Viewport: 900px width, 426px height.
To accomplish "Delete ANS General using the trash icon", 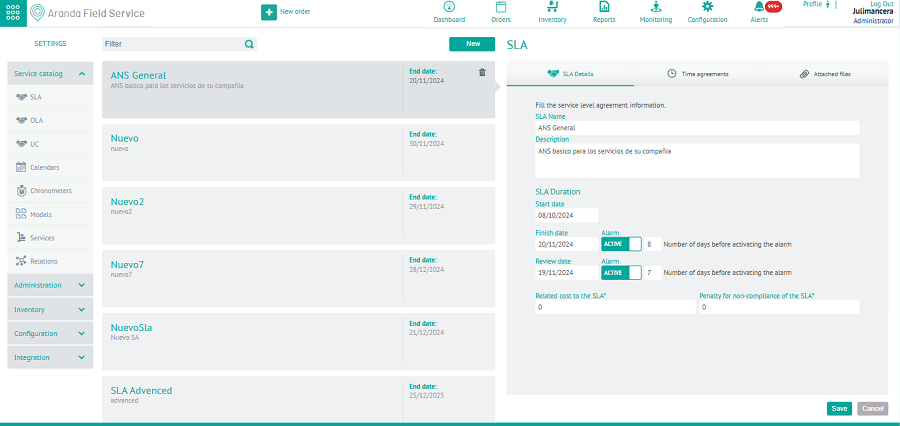I will (x=483, y=72).
